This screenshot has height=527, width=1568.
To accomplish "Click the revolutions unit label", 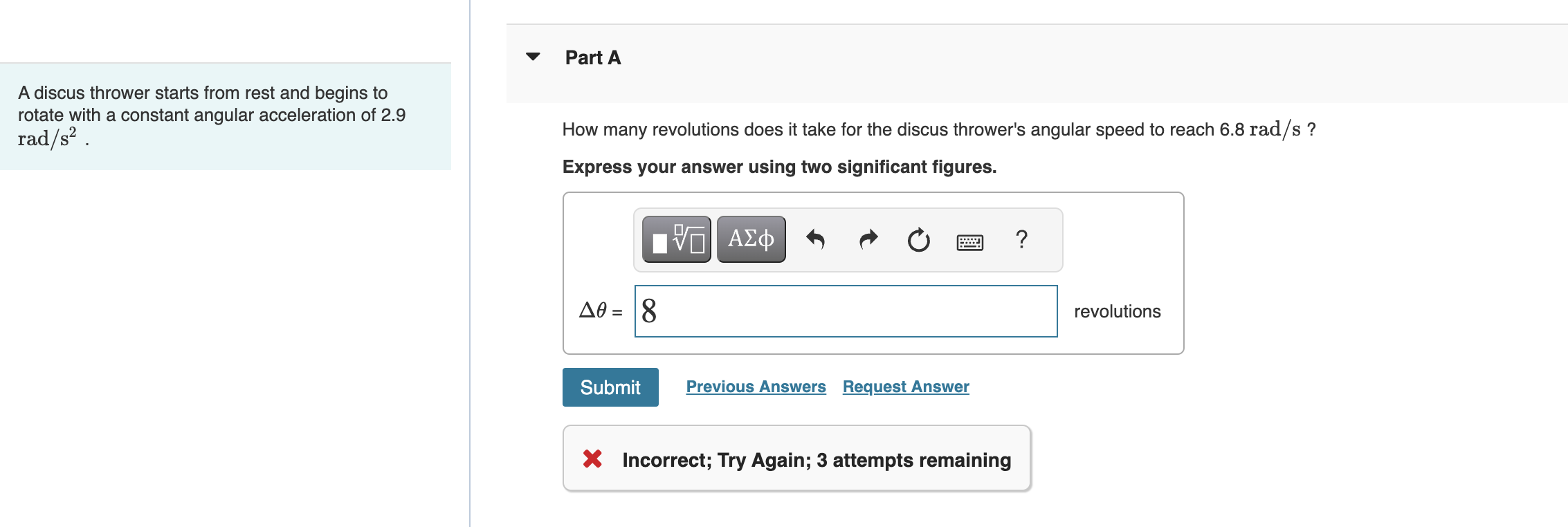I will [1117, 311].
